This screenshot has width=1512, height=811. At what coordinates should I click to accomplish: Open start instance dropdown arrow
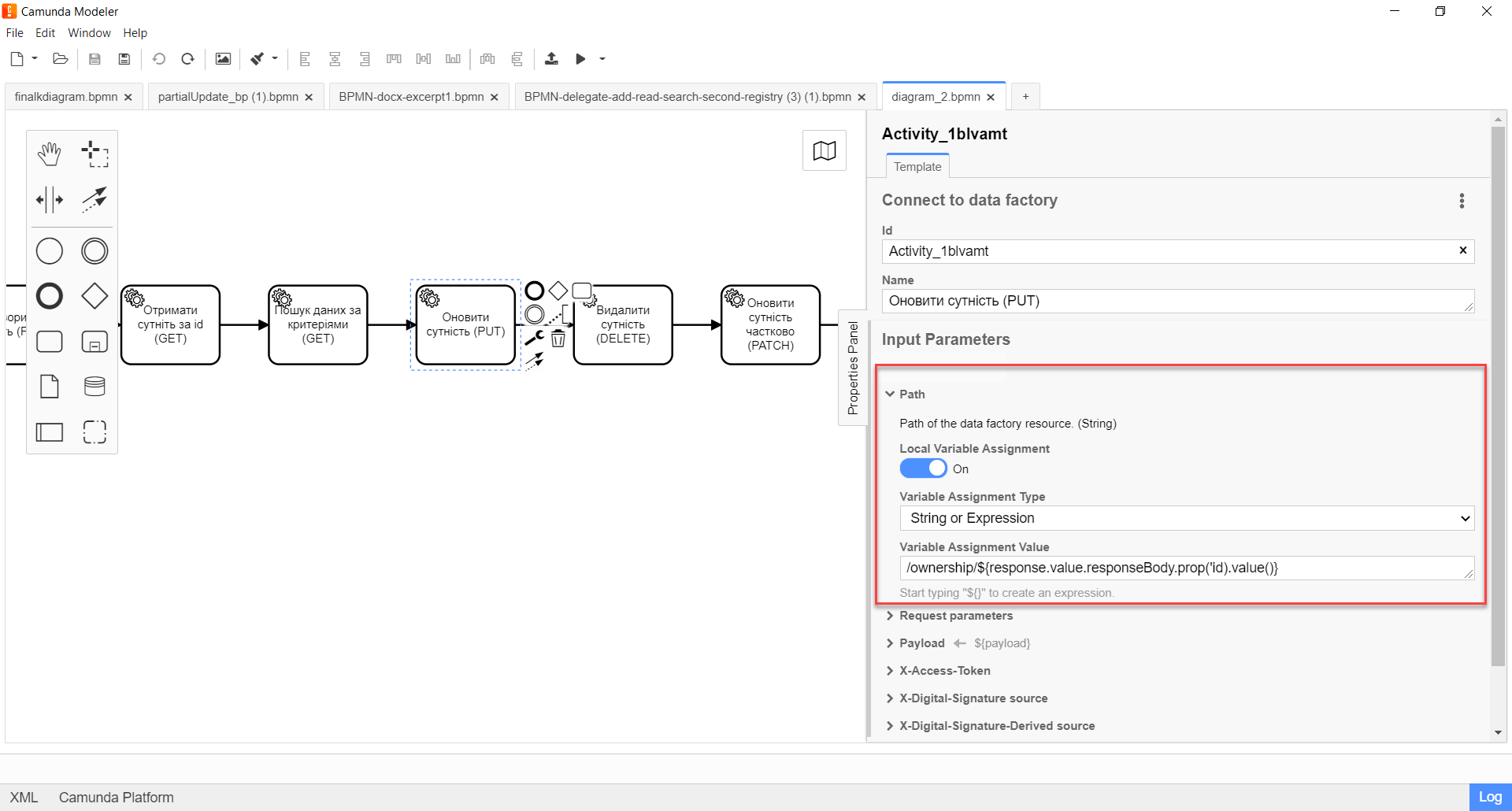click(602, 59)
